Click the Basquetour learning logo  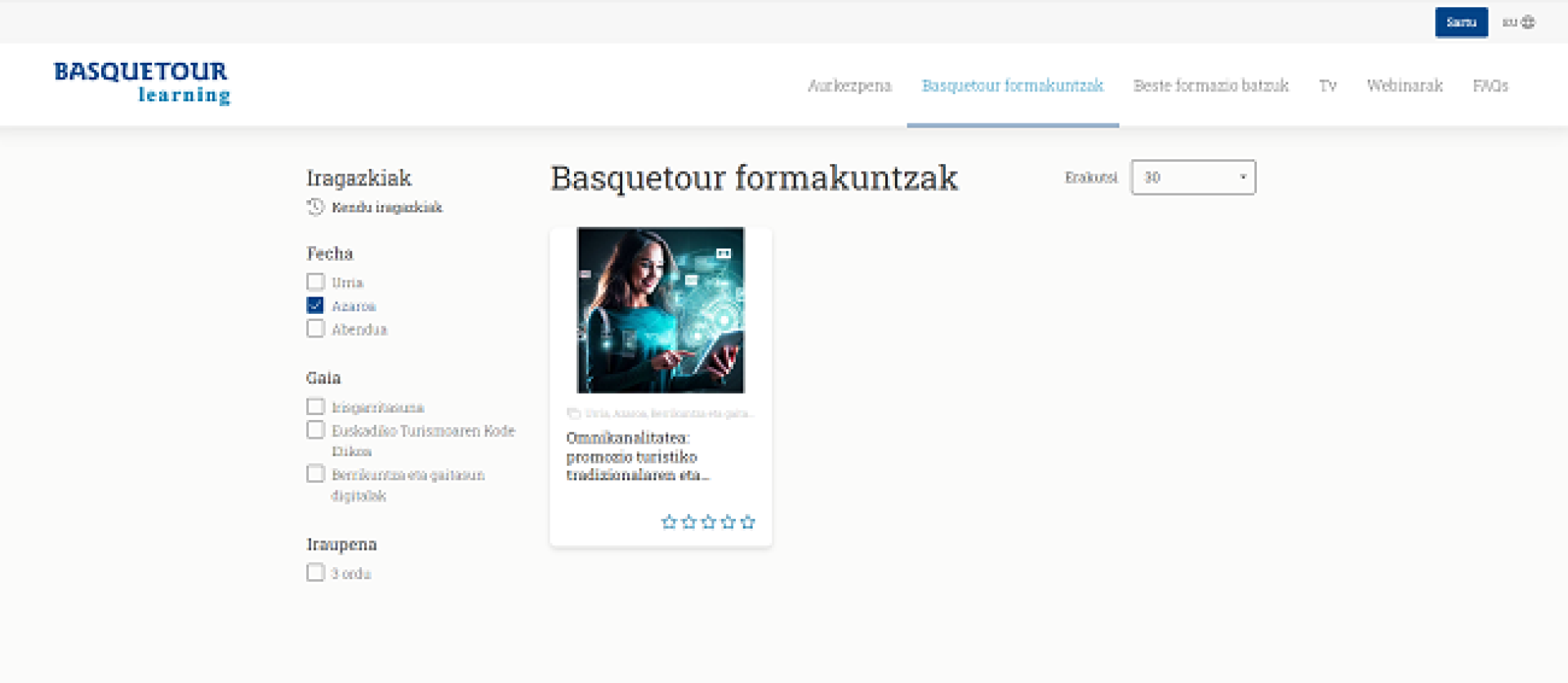click(142, 83)
